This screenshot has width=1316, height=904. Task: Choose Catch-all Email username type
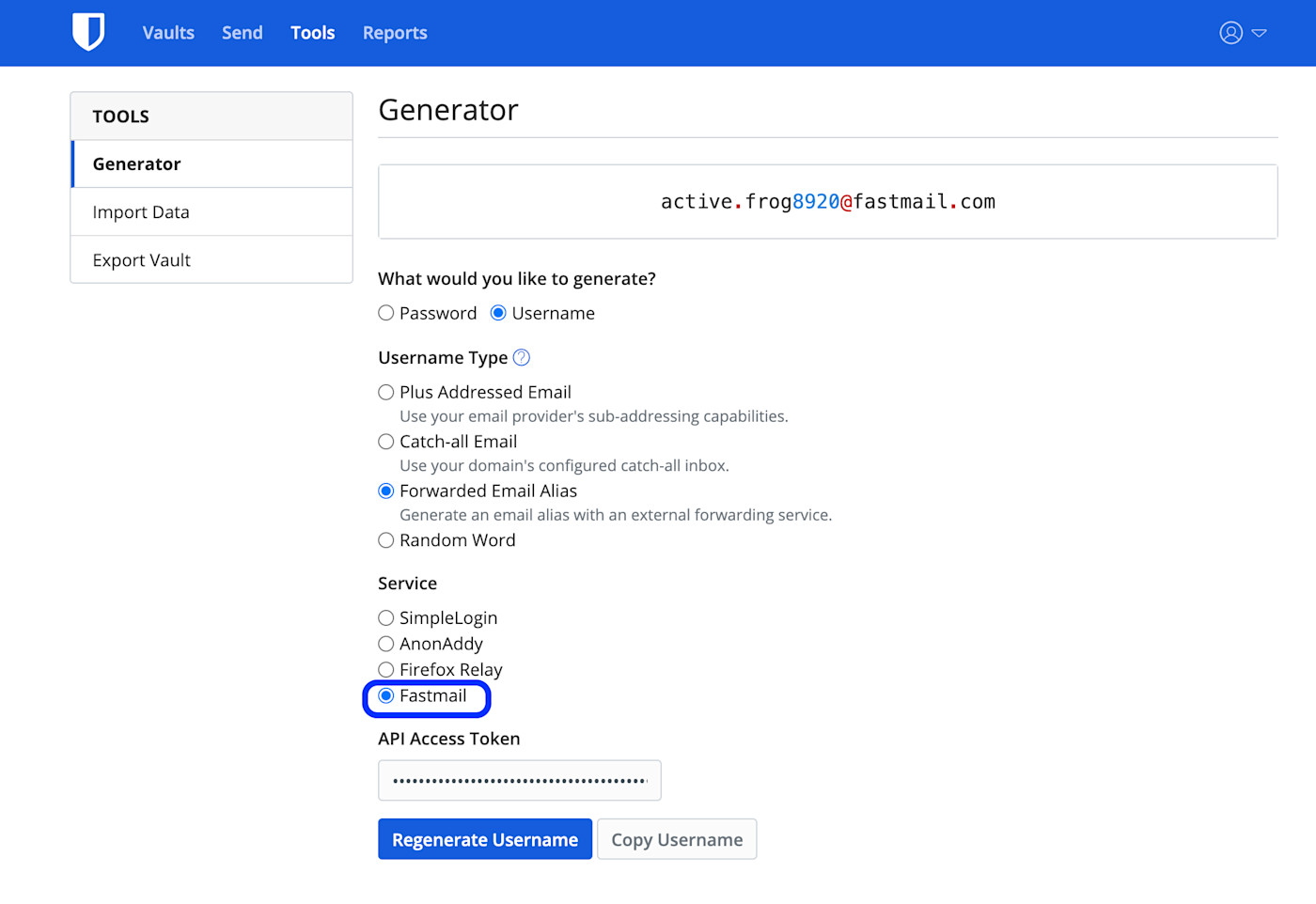pos(386,441)
